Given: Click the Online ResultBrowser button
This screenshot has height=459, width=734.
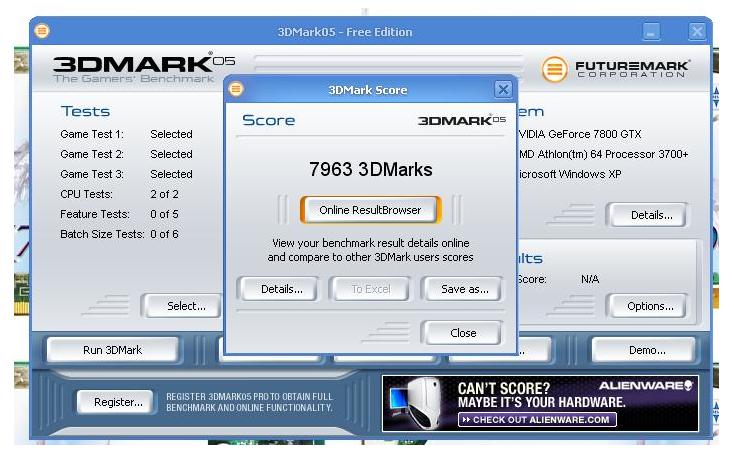Looking at the screenshot, I should pos(370,210).
